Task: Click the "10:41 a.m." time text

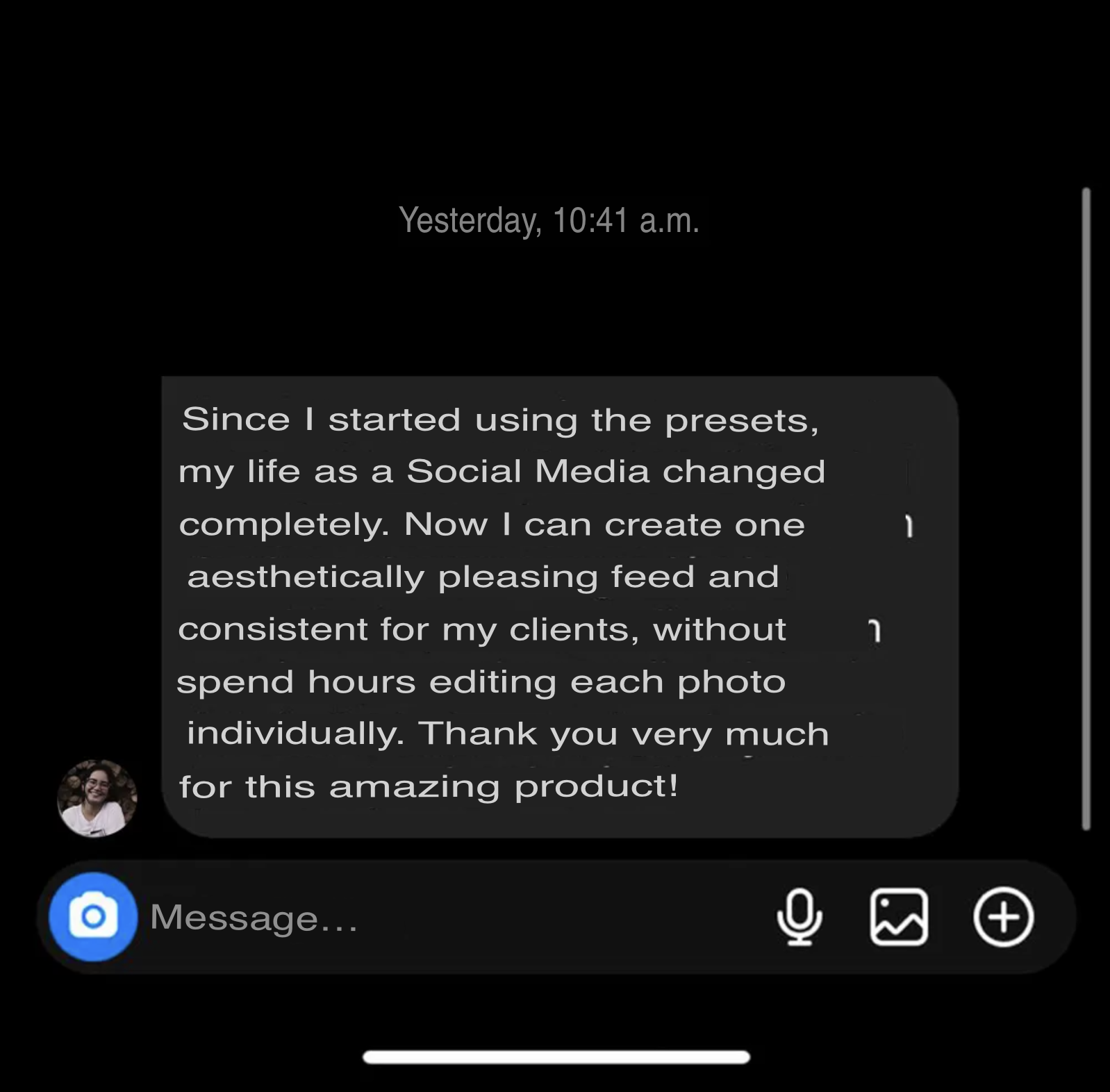Action: coord(626,221)
